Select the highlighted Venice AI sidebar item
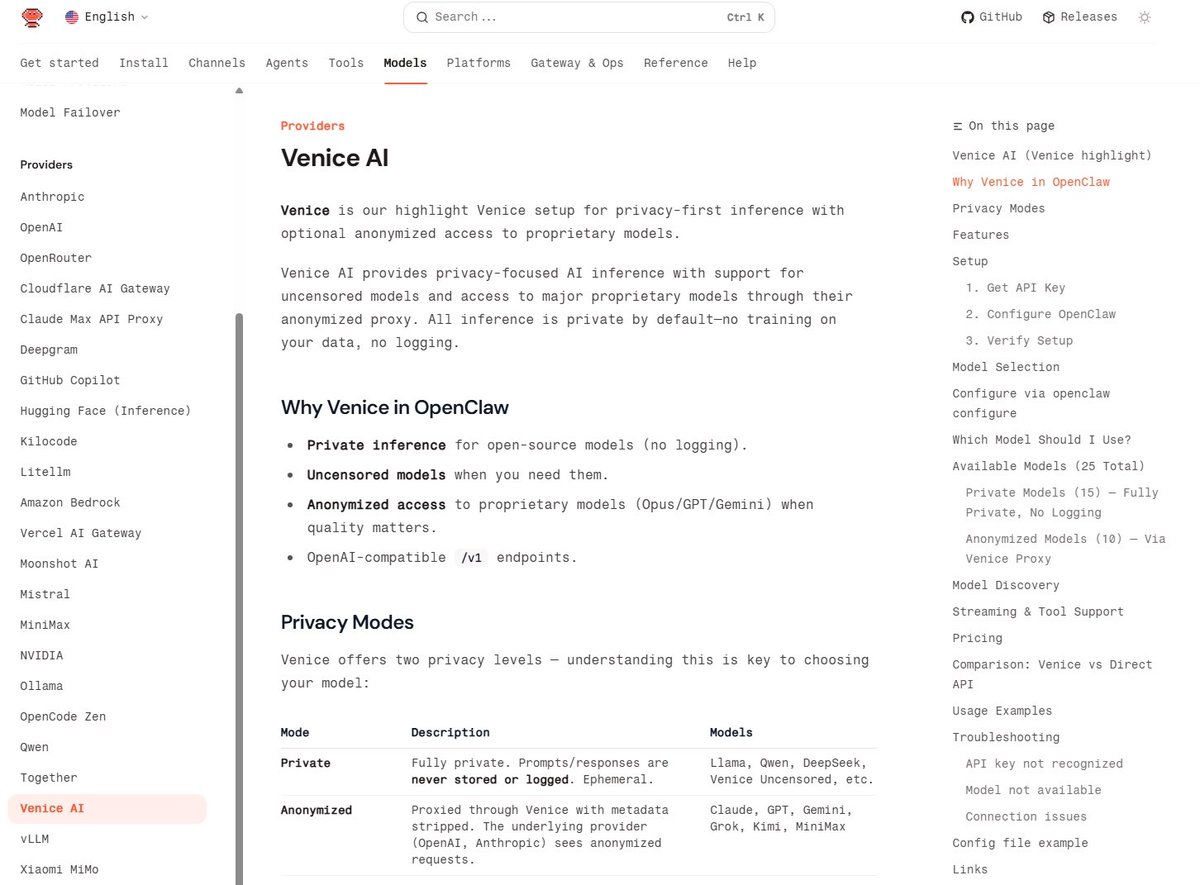This screenshot has height=885, width=1200. tap(107, 809)
